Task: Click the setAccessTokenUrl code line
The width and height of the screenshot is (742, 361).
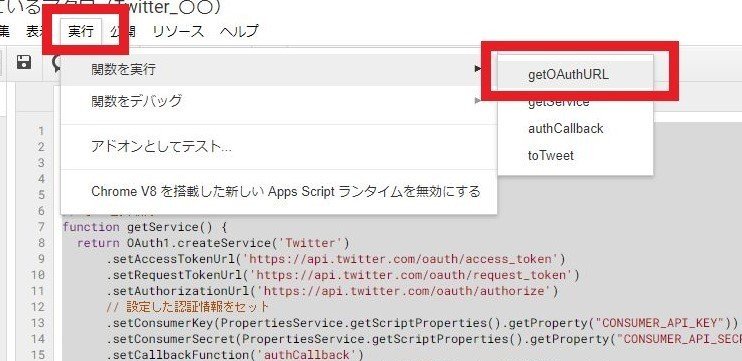Action: coord(336,259)
